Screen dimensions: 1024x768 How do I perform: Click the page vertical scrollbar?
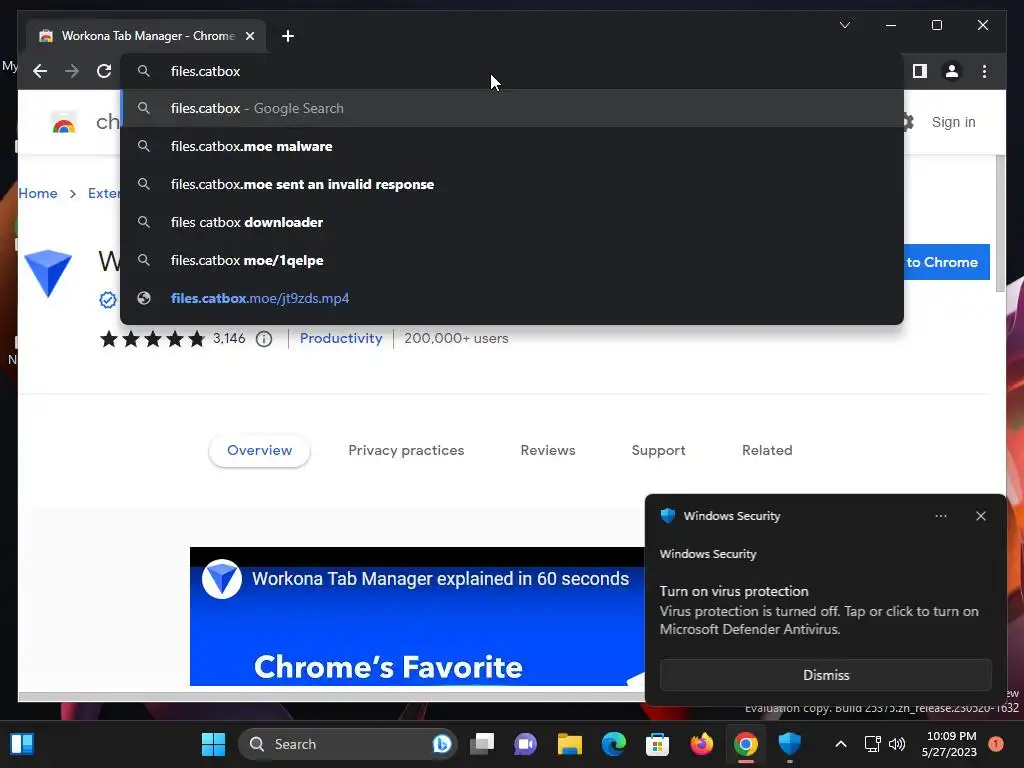tap(1000, 225)
